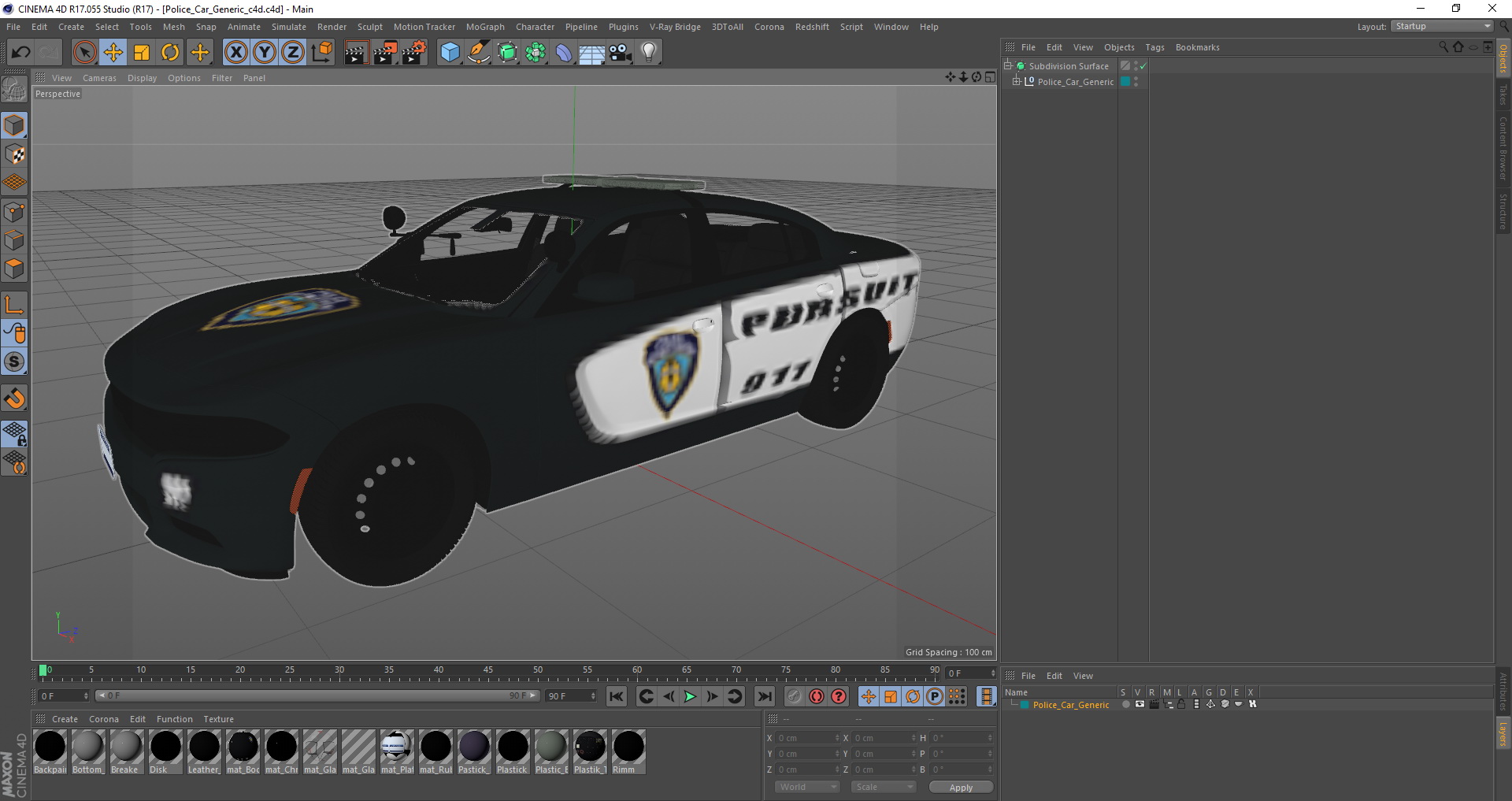Select the Breake material swatch
1512x801 pixels.
126,751
